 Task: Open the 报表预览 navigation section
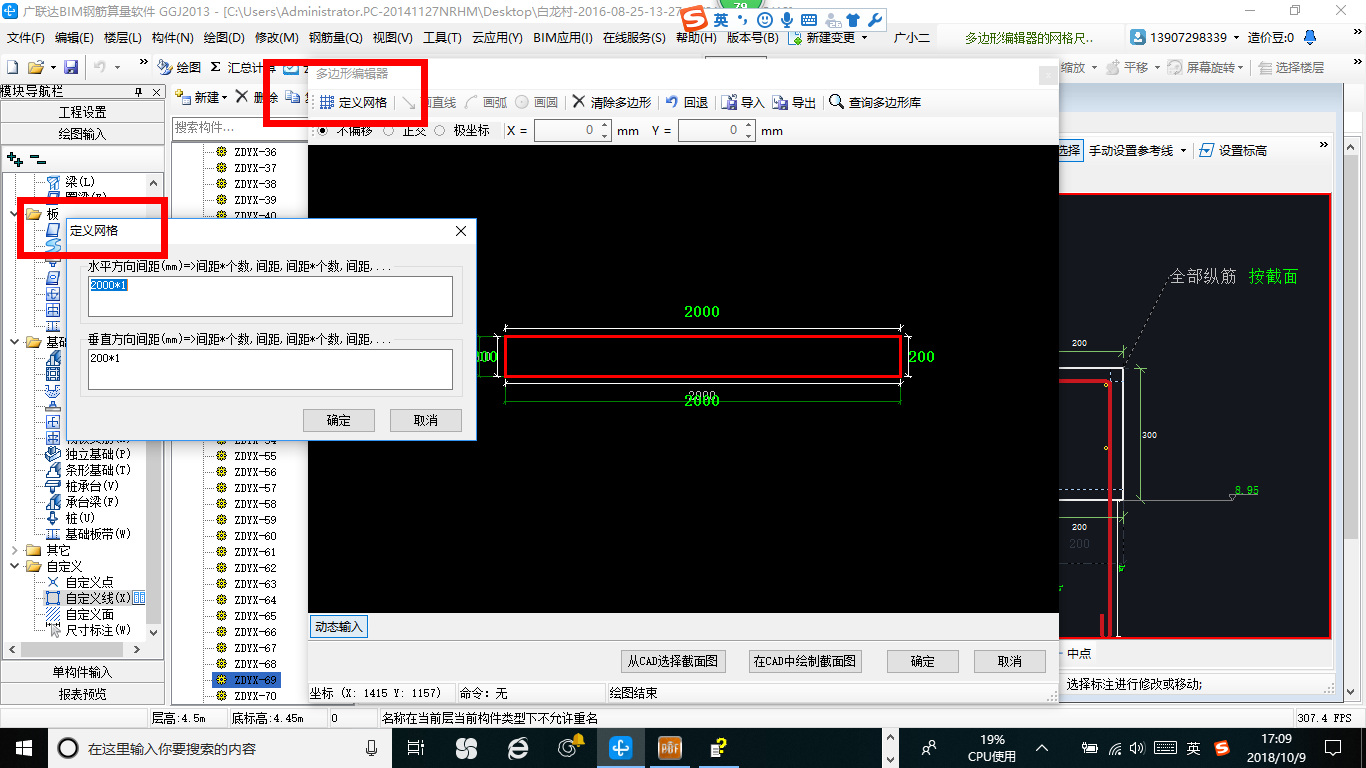(x=82, y=694)
